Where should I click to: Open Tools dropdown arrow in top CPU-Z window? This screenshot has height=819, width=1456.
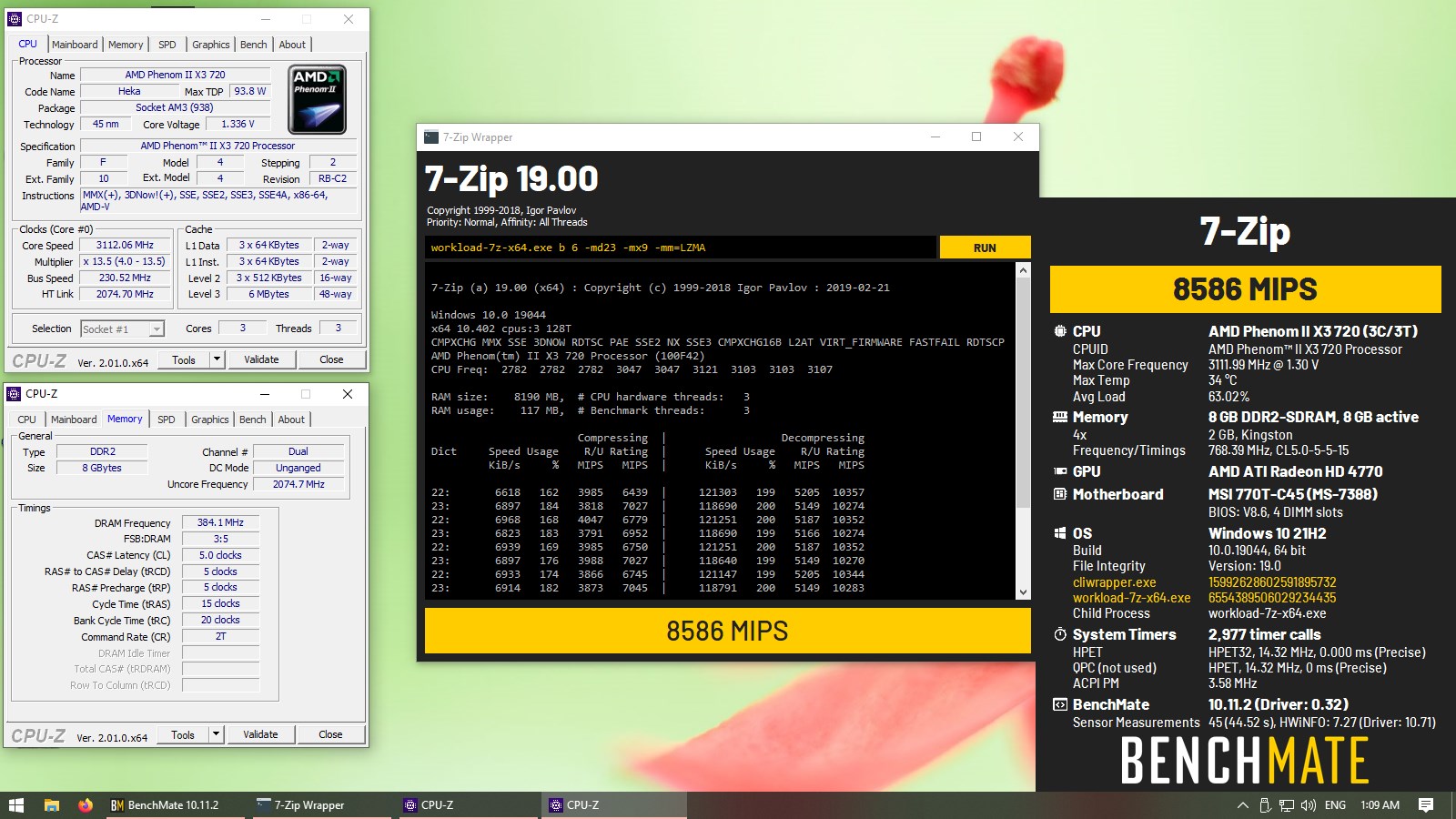[217, 359]
